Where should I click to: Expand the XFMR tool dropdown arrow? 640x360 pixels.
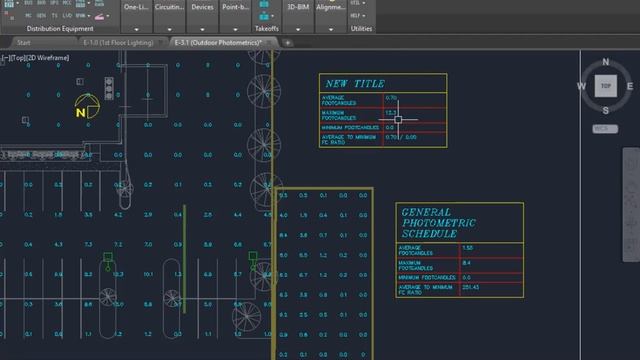point(89,16)
